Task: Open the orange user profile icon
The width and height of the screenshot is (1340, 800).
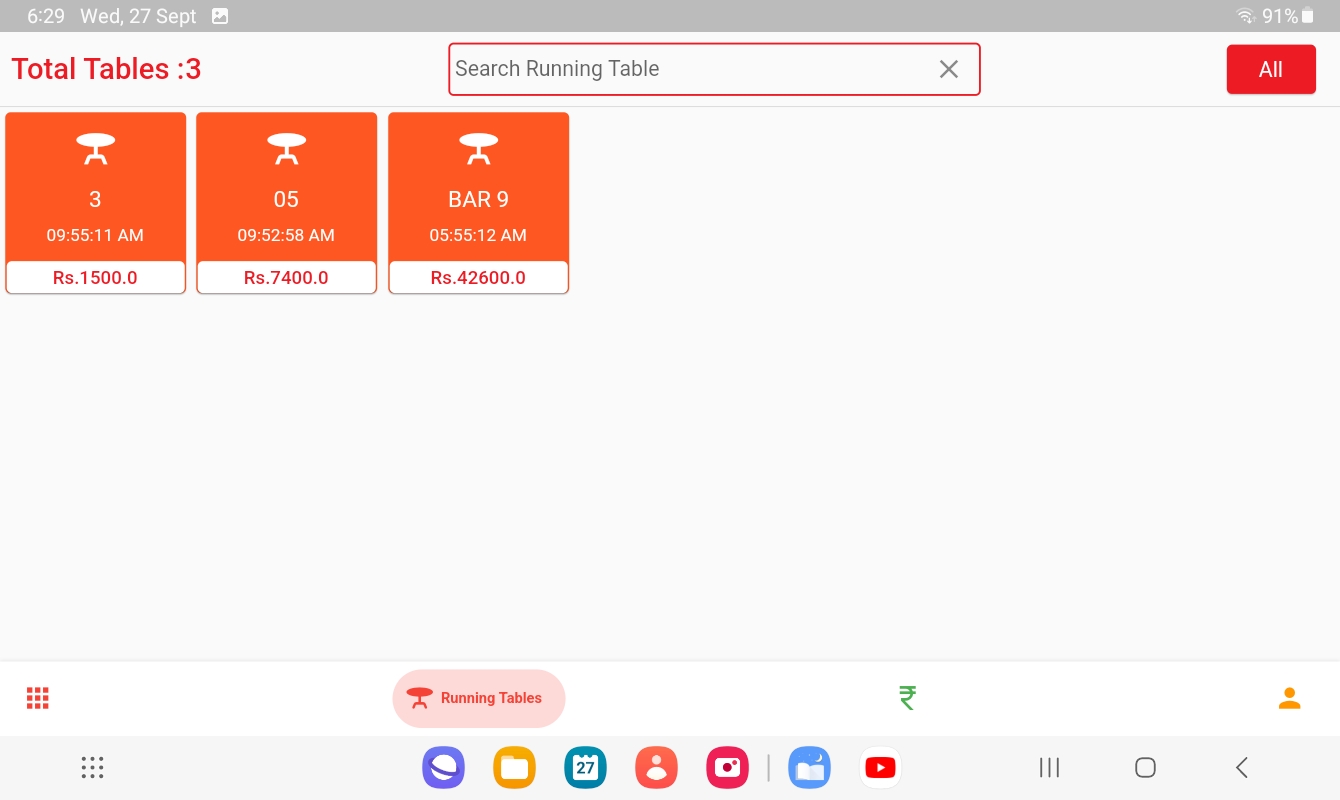Action: click(1290, 698)
